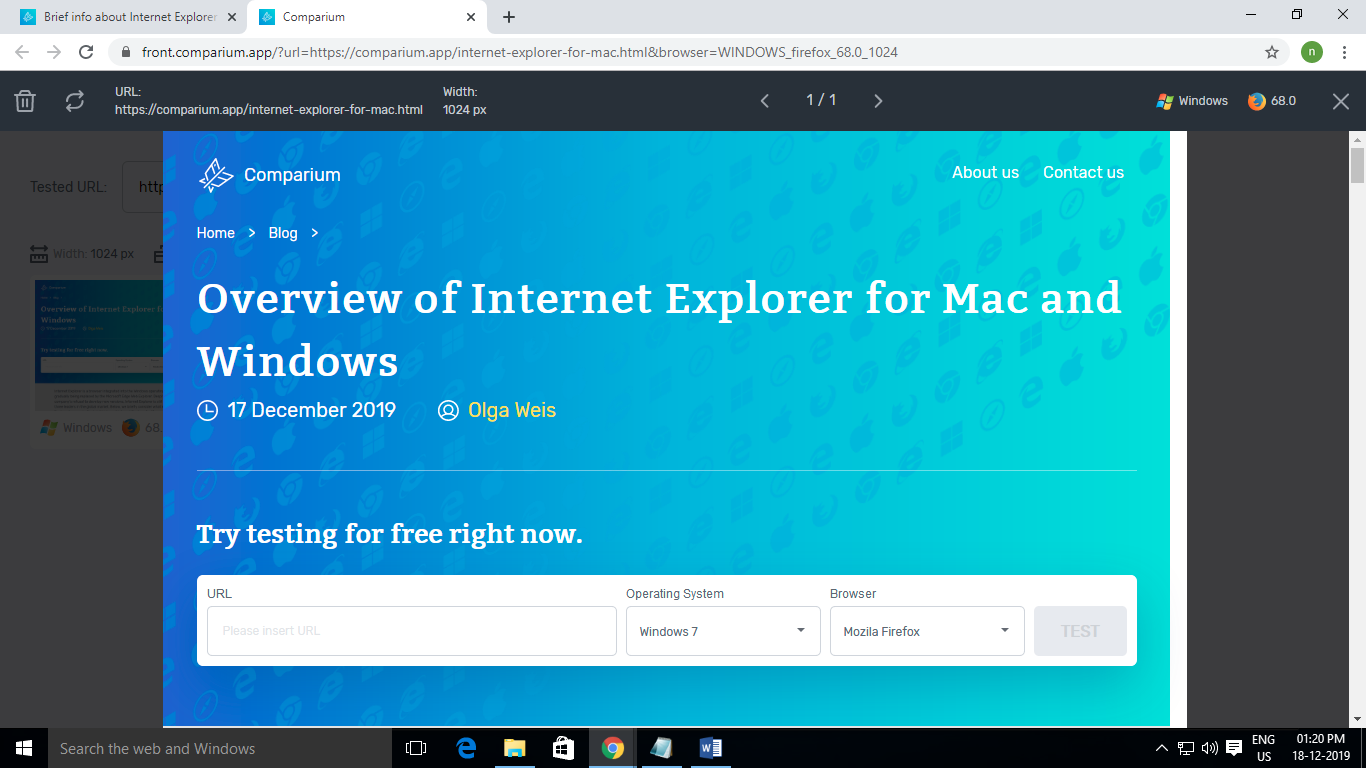Open the volume tray icon
Screen dimensions: 1366x768
[1210, 748]
